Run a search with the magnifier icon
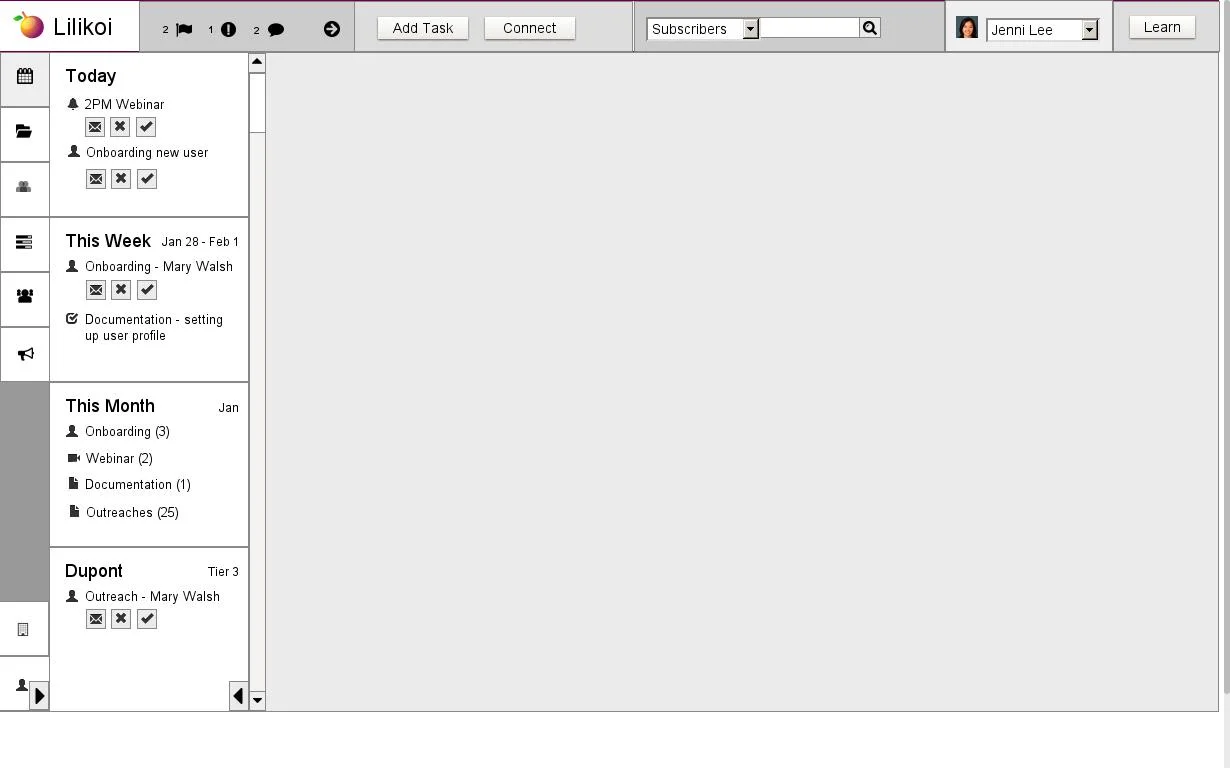The image size is (1230, 768). (x=869, y=28)
